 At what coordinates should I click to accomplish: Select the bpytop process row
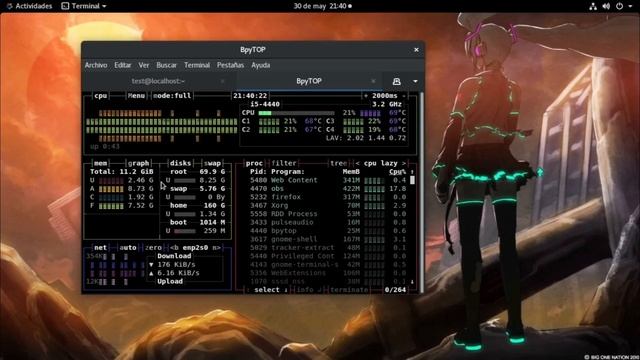pyautogui.click(x=328, y=231)
